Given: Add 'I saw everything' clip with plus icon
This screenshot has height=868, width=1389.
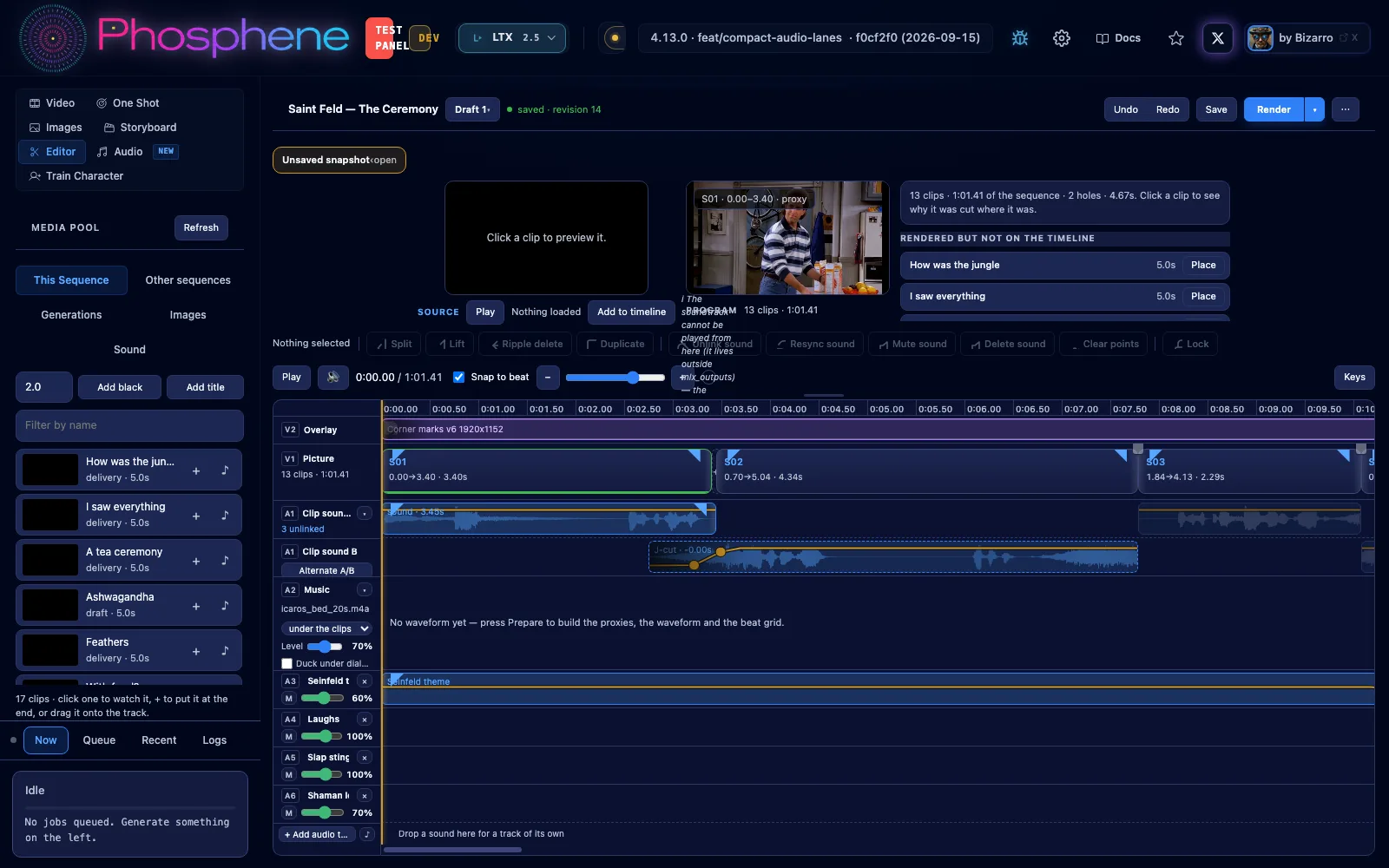Looking at the screenshot, I should 196,515.
